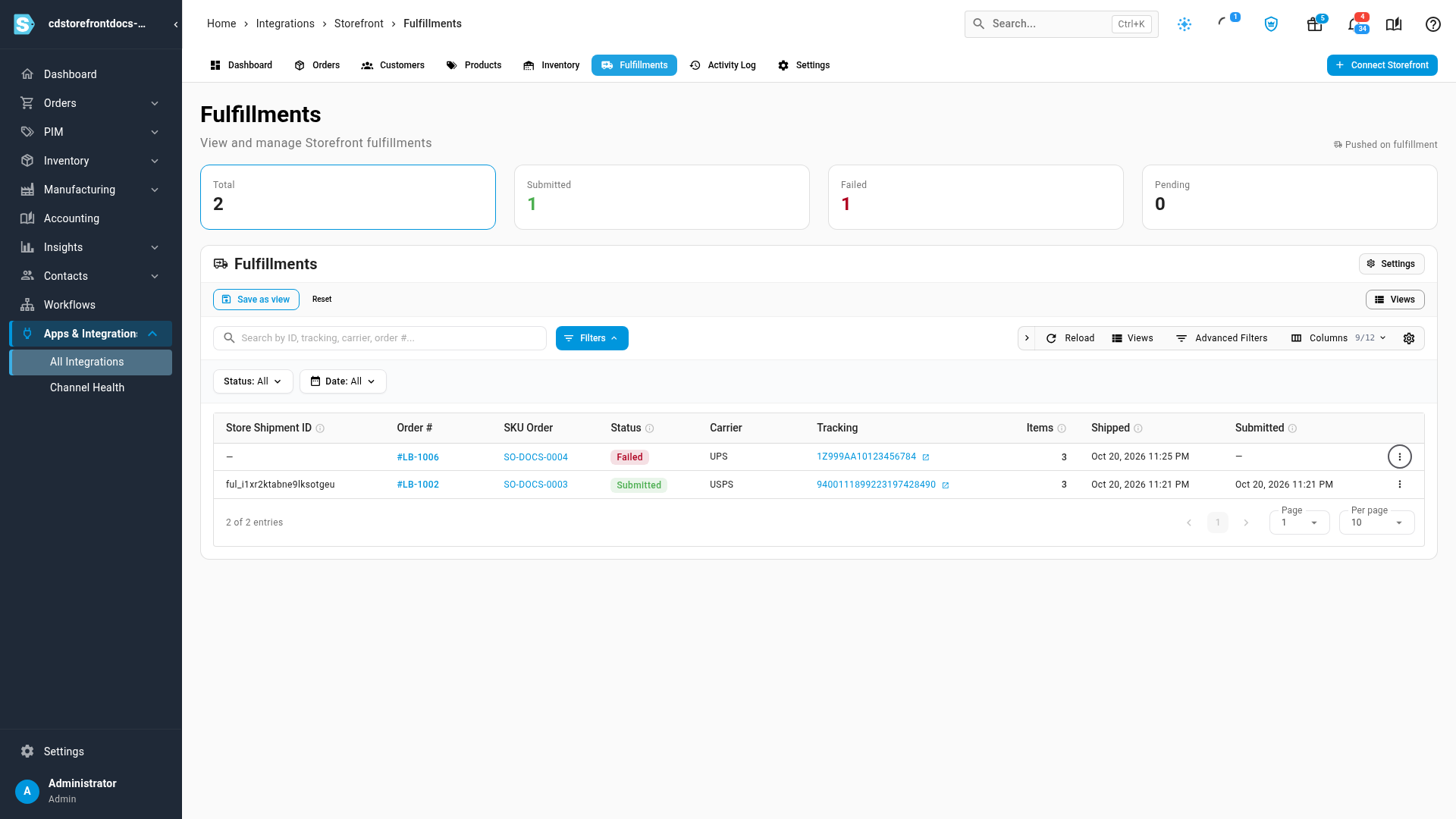Screen dimensions: 1456x819
Task: Open the help question mark icon
Action: 1433,24
